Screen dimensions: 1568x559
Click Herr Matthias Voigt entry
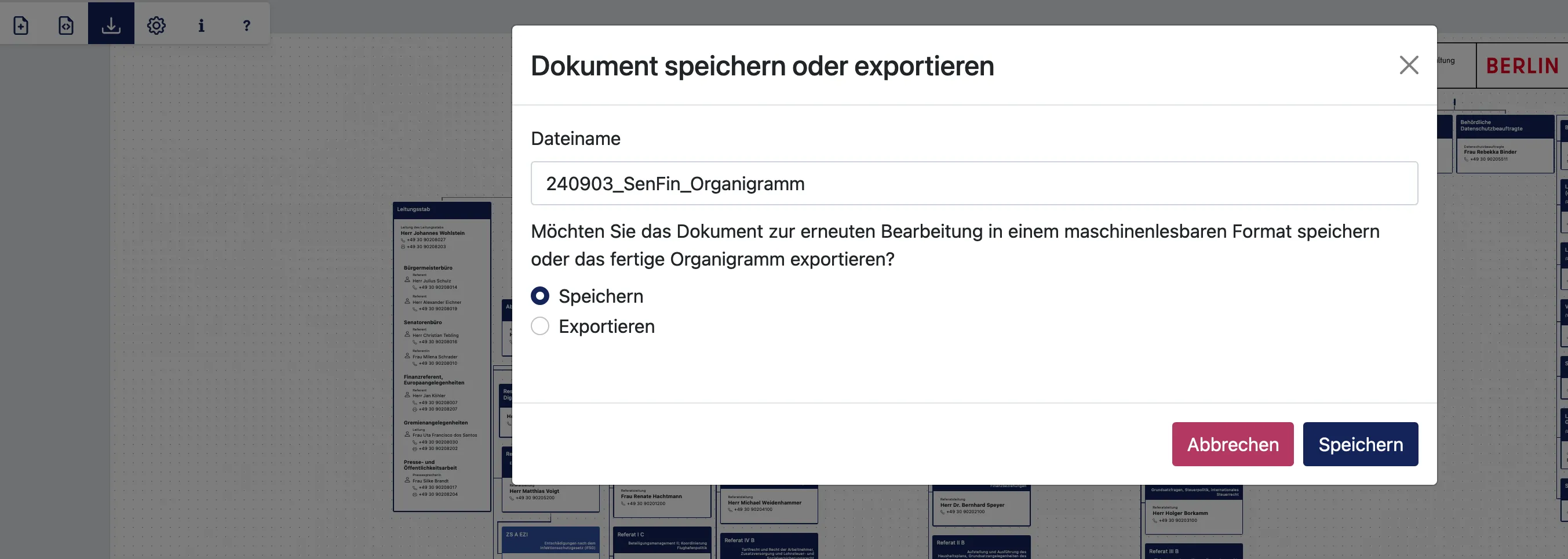[x=534, y=491]
